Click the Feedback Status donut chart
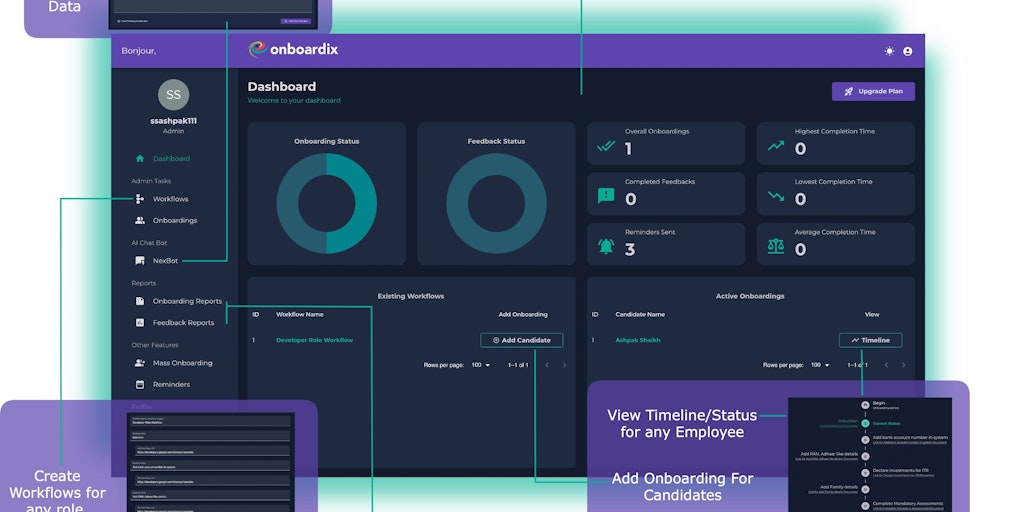 pos(496,203)
